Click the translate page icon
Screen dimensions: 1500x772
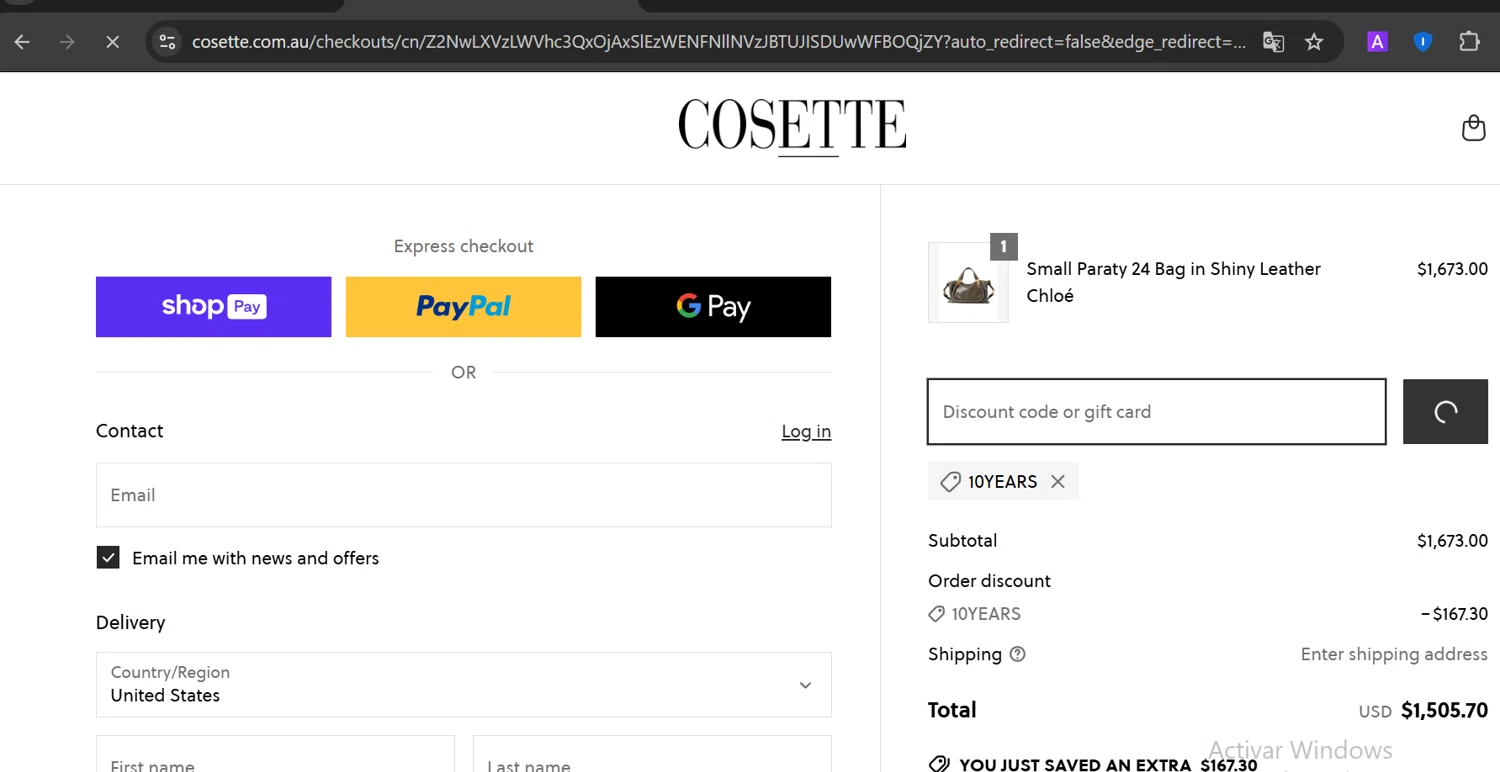[x=1273, y=42]
